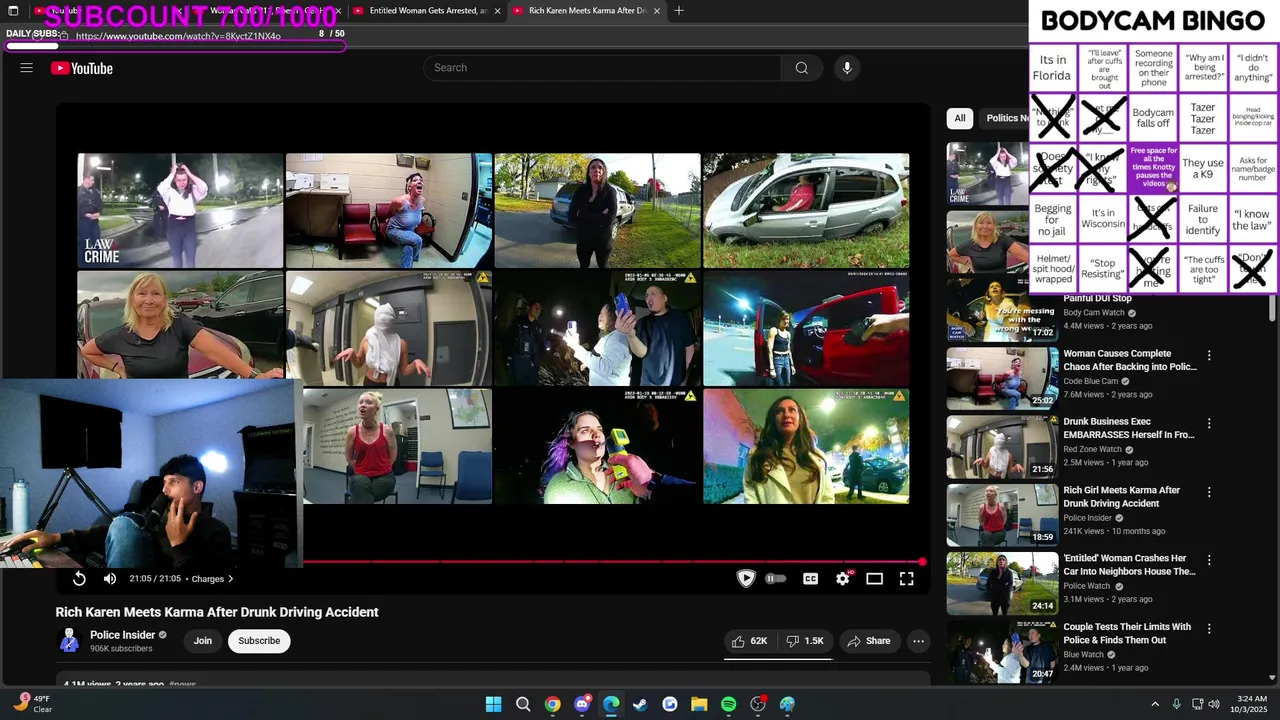This screenshot has height=720, width=1280.
Task: Open options for Drunk Business Exec video
Action: coord(1209,424)
